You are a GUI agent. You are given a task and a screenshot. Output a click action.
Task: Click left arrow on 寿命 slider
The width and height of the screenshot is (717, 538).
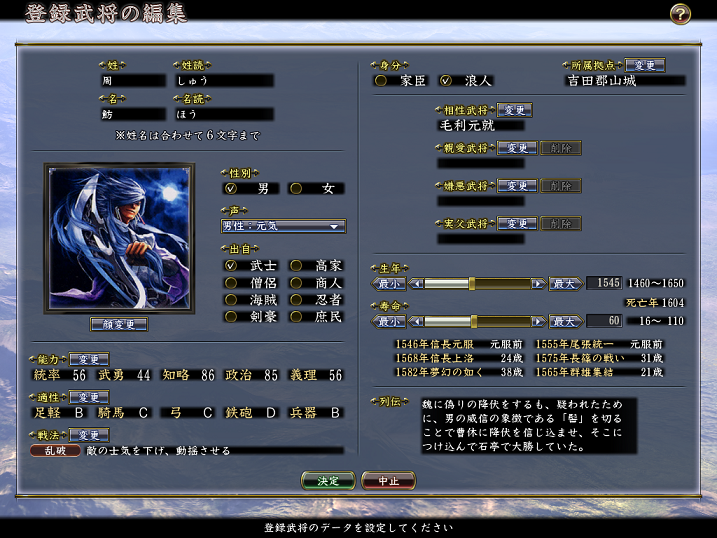click(x=416, y=321)
